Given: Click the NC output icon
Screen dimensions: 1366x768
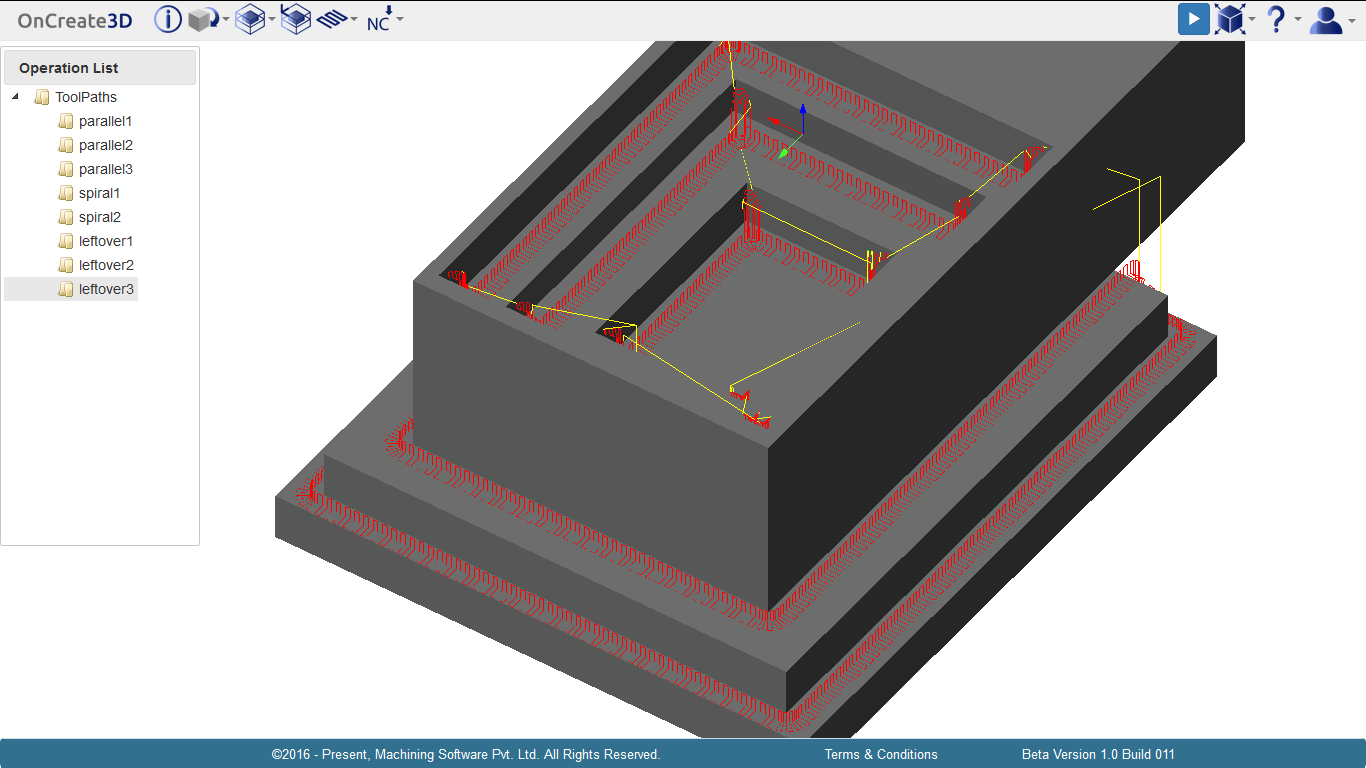Looking at the screenshot, I should click(x=379, y=19).
